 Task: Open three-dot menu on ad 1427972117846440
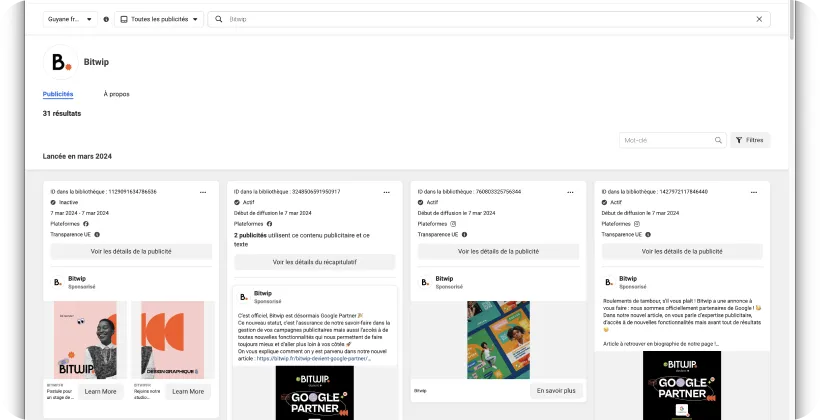[x=754, y=192]
